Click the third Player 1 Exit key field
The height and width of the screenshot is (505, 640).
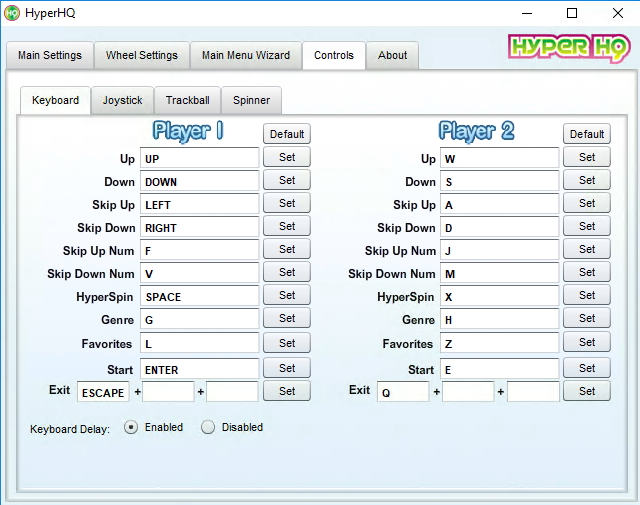tap(232, 392)
